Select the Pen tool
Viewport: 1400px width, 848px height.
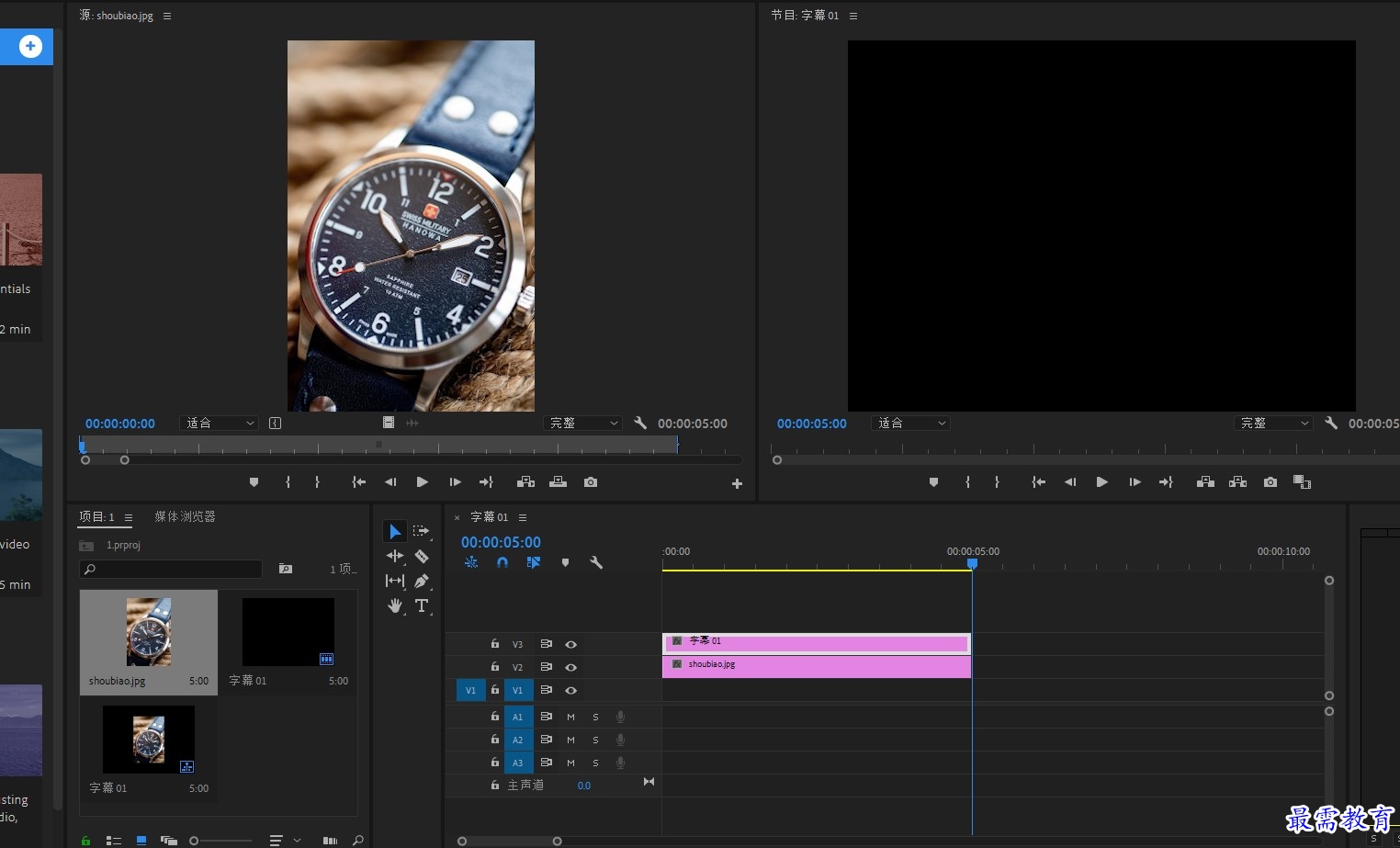[422, 581]
